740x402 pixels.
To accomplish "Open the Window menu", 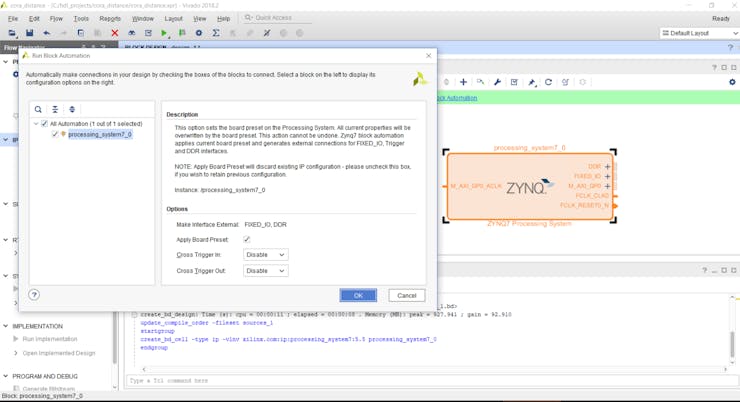I will point(143,18).
